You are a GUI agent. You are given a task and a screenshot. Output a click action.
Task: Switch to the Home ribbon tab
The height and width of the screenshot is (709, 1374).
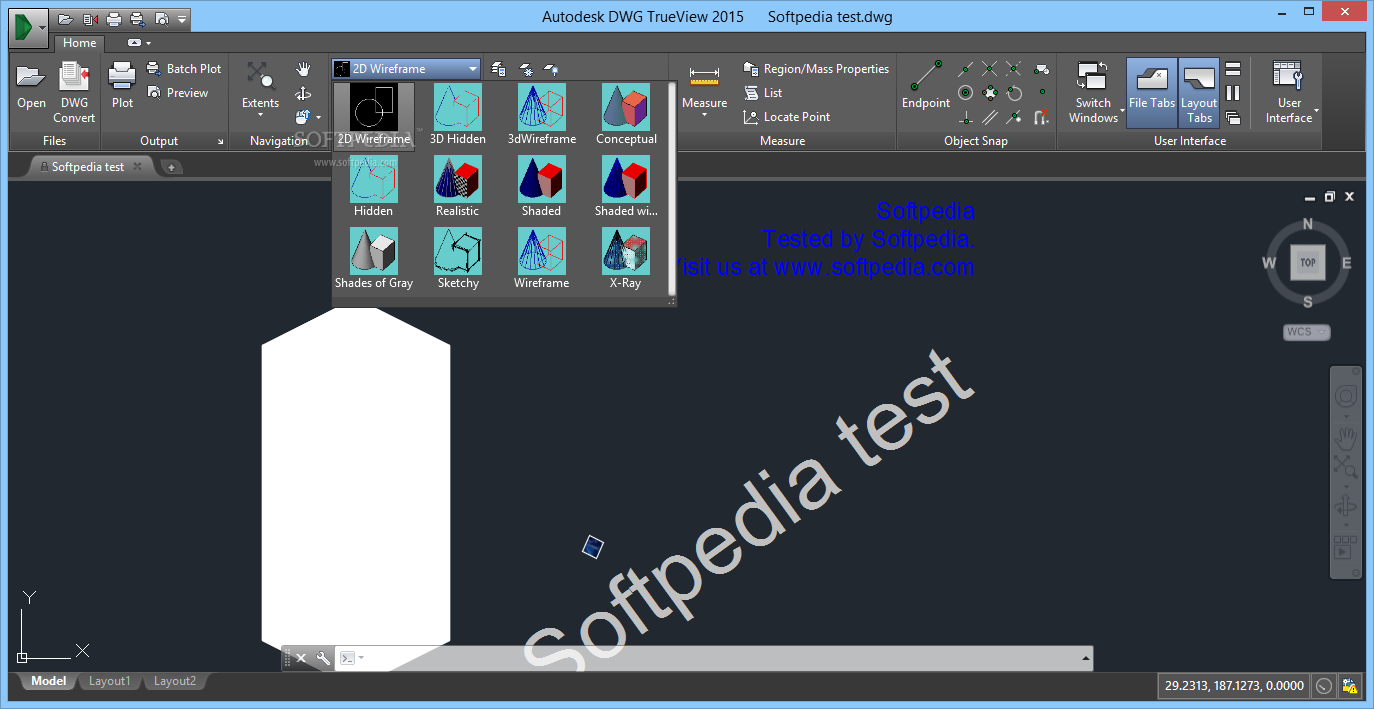(79, 43)
